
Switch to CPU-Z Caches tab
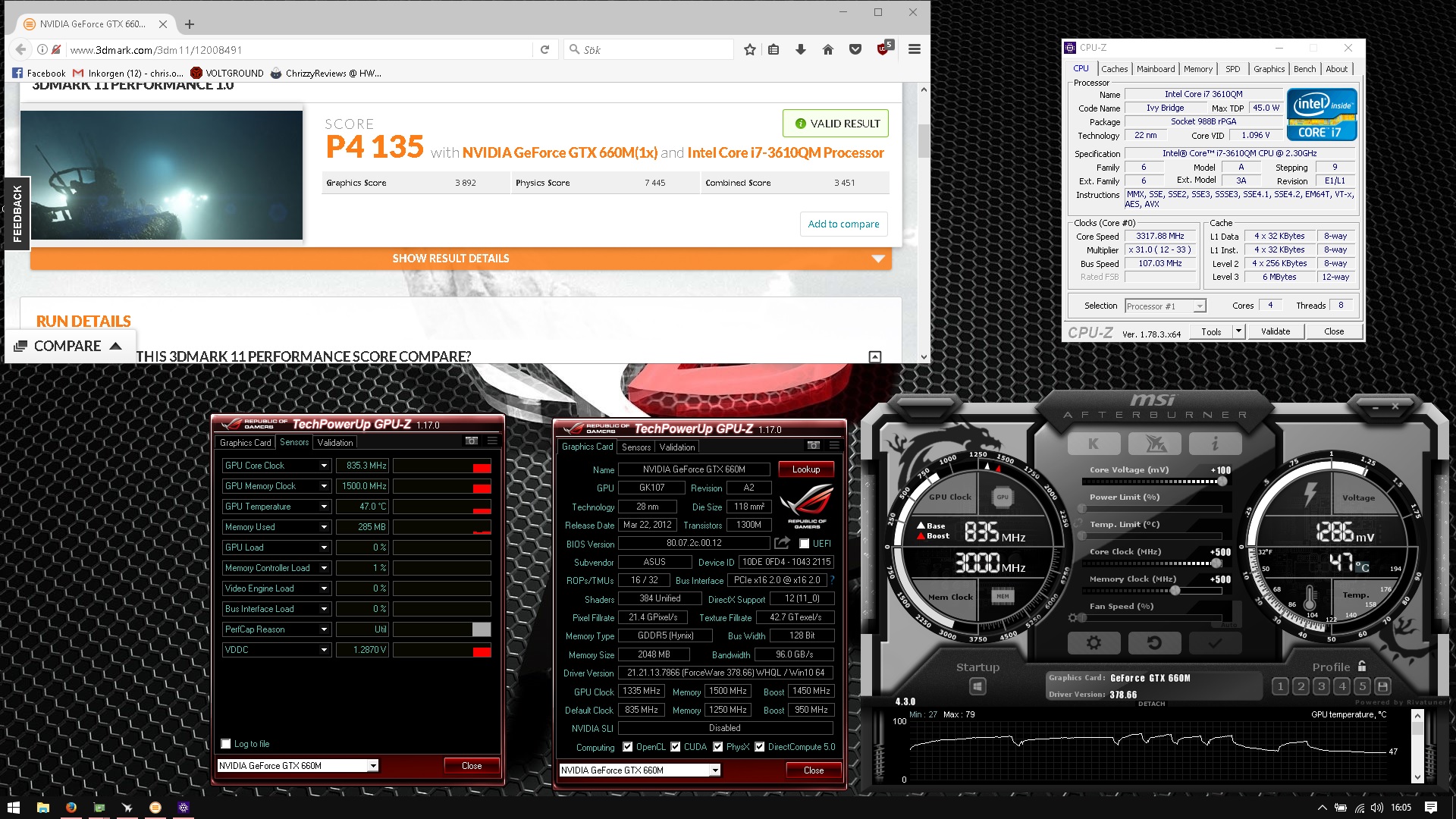click(1114, 69)
